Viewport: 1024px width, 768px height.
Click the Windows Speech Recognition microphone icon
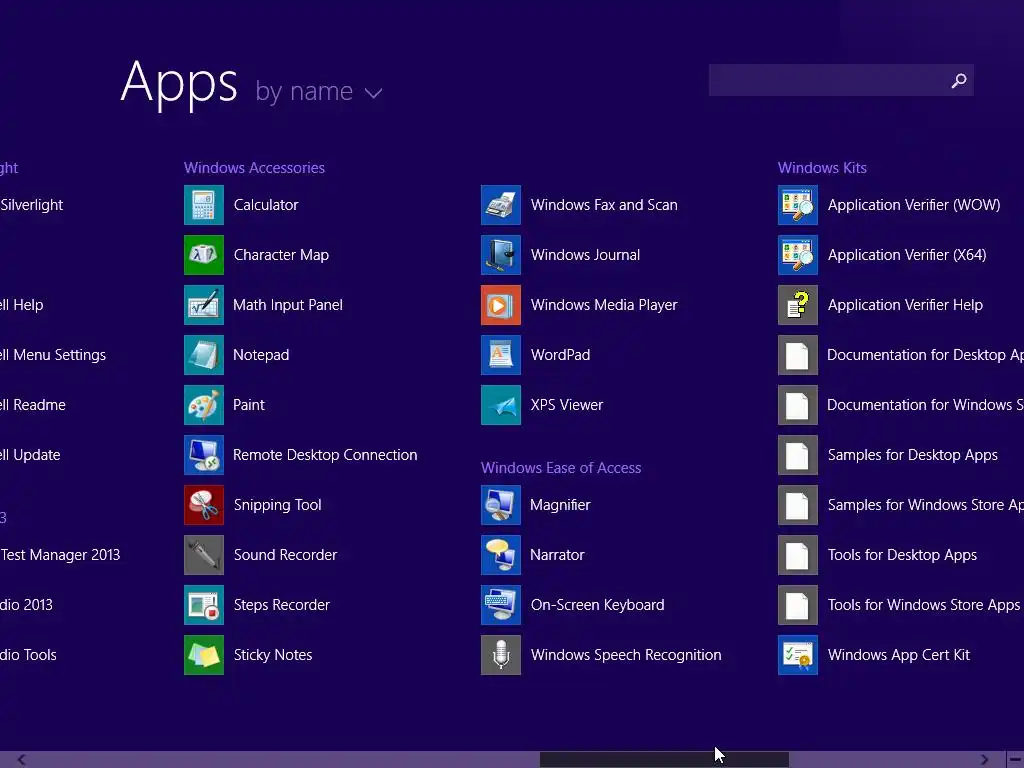coord(501,655)
